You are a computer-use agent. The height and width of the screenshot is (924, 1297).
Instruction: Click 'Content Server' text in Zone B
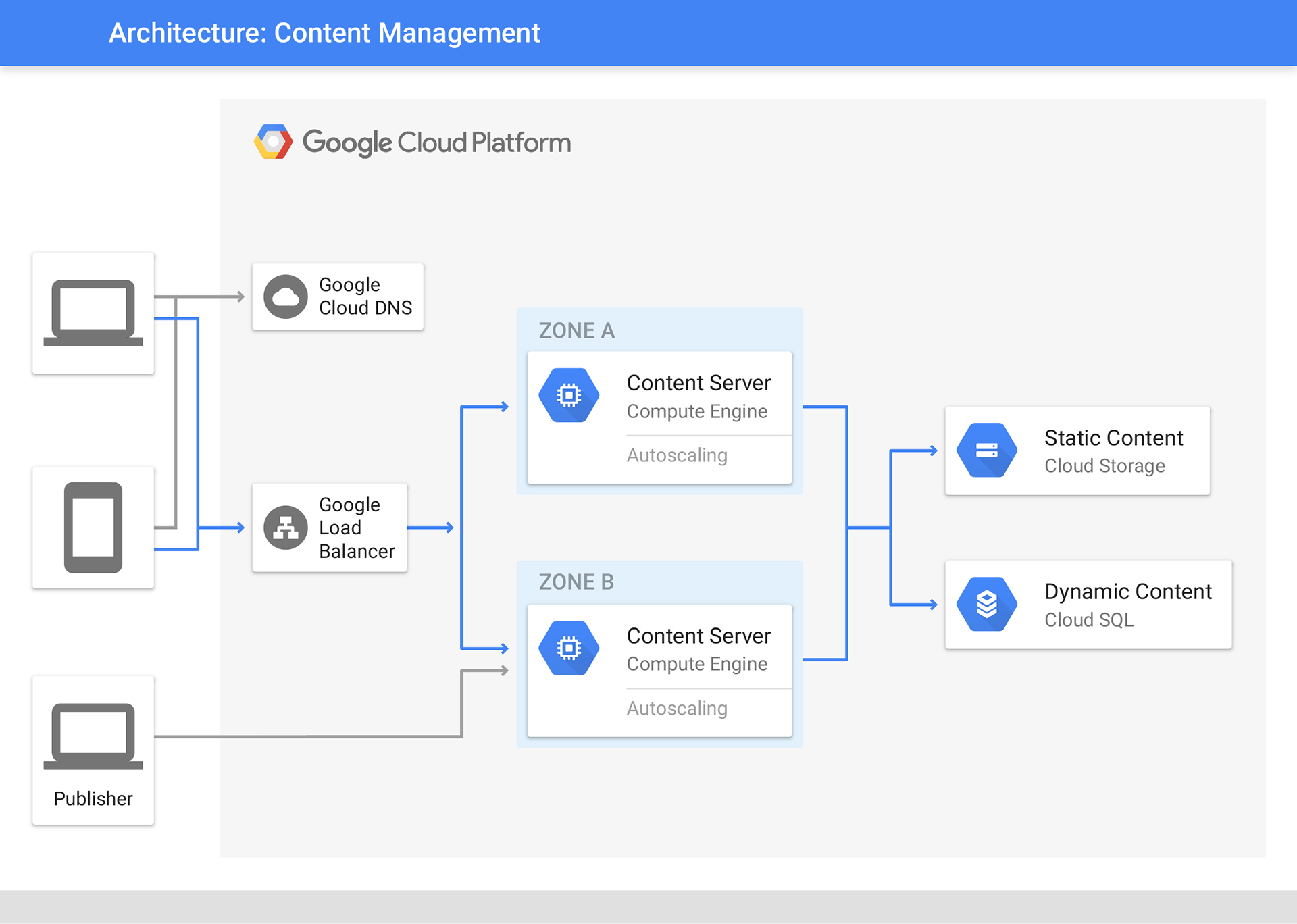coord(698,636)
